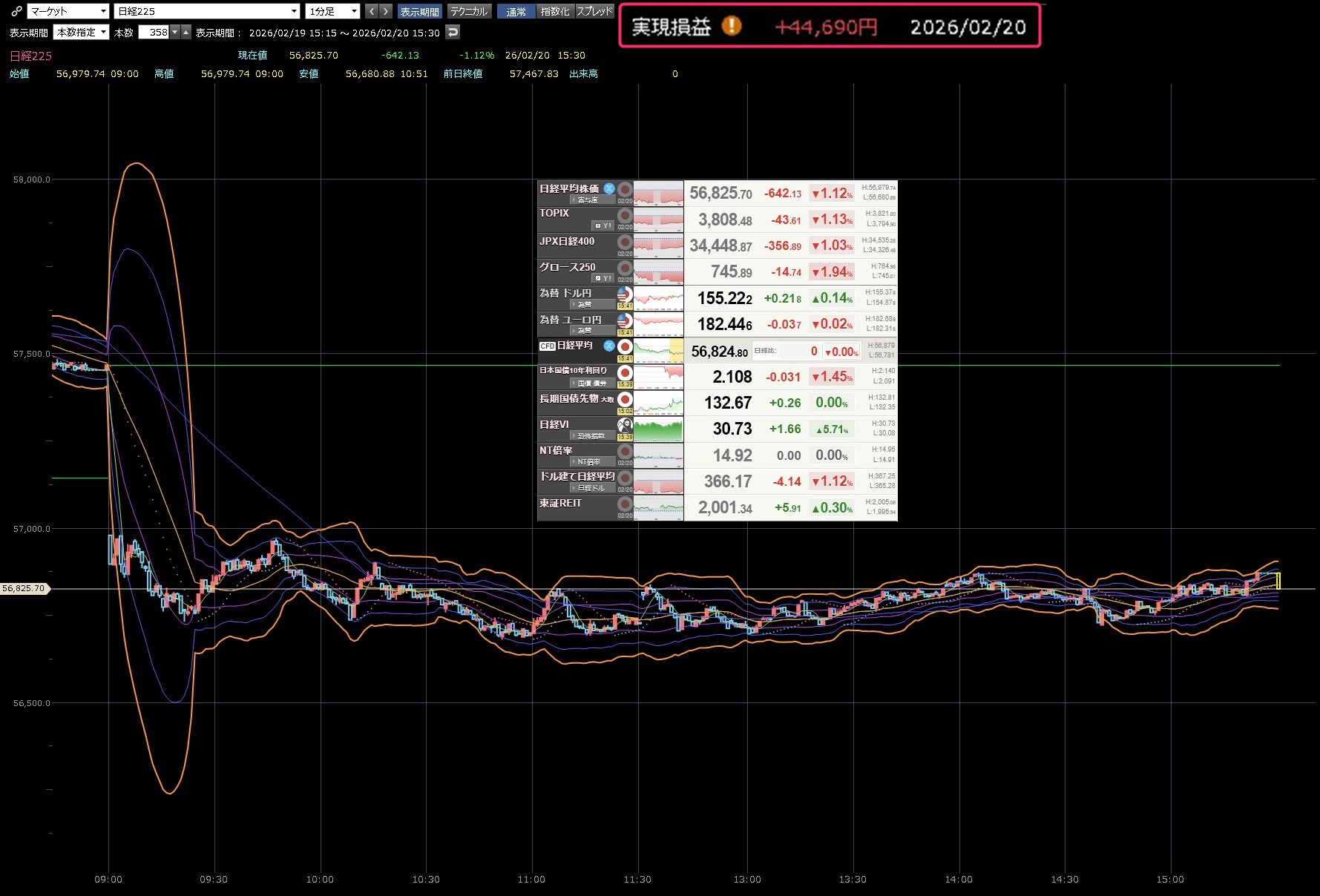Click the US flag icon for 為替 ドル円
This screenshot has height=896, width=1320.
(x=625, y=294)
